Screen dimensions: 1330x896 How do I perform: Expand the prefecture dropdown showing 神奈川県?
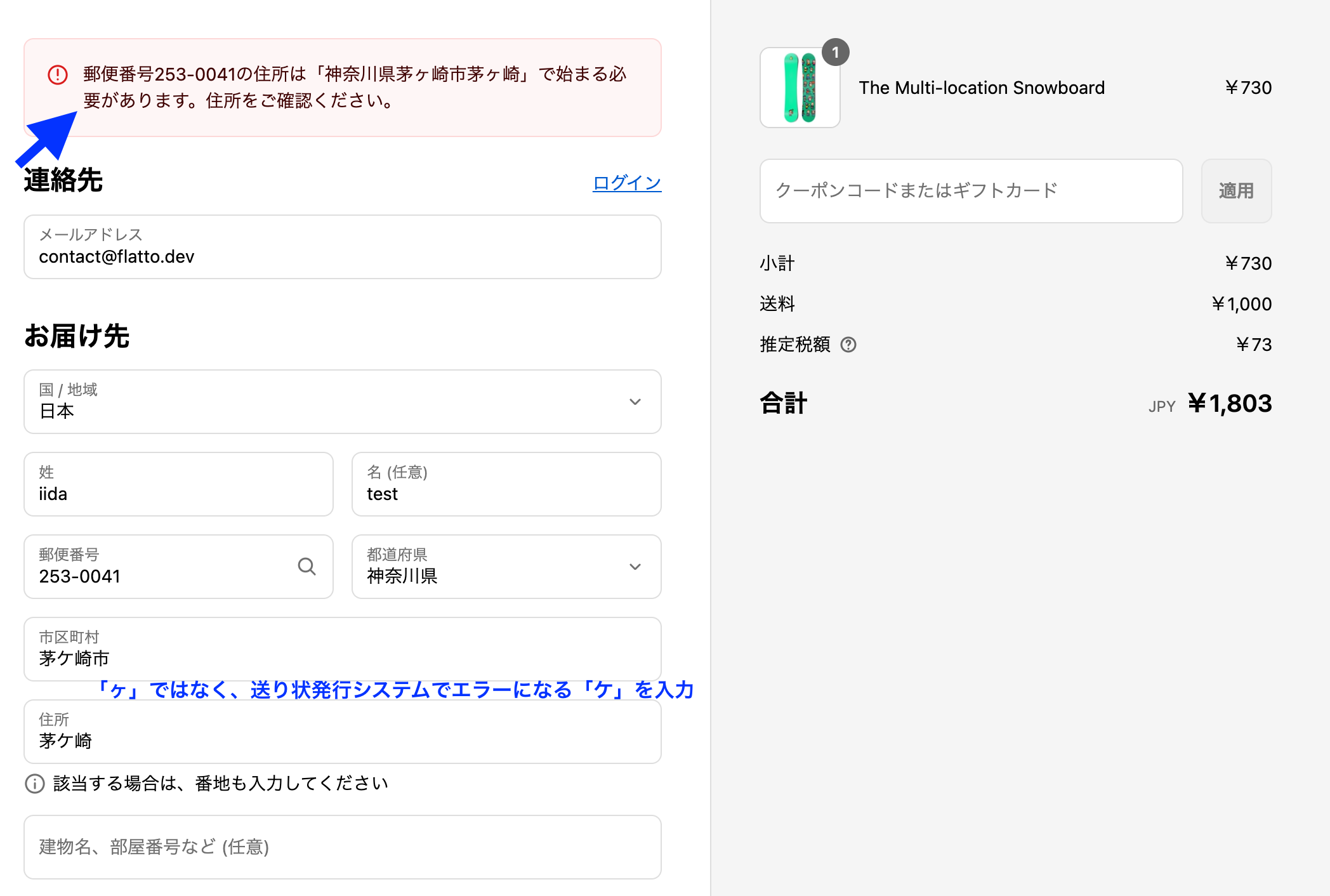[506, 567]
